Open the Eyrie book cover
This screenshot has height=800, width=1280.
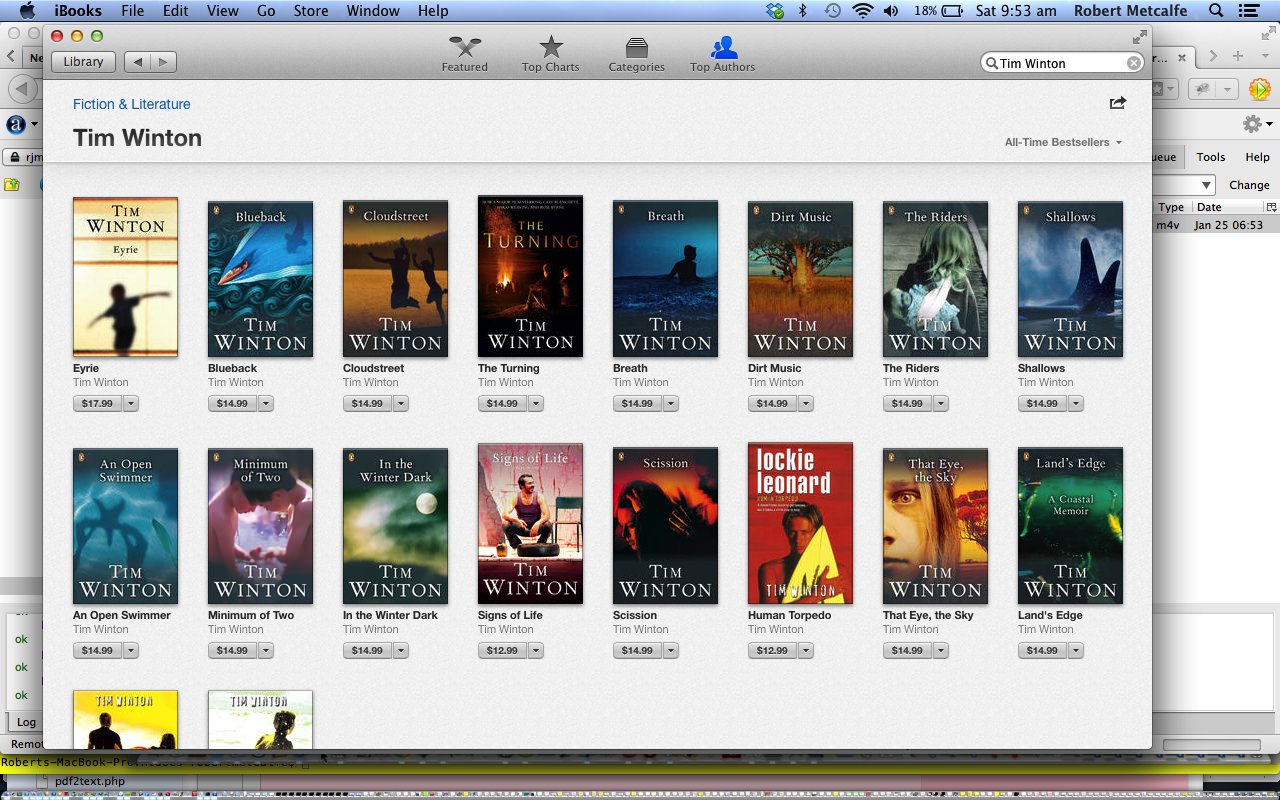[x=125, y=277]
